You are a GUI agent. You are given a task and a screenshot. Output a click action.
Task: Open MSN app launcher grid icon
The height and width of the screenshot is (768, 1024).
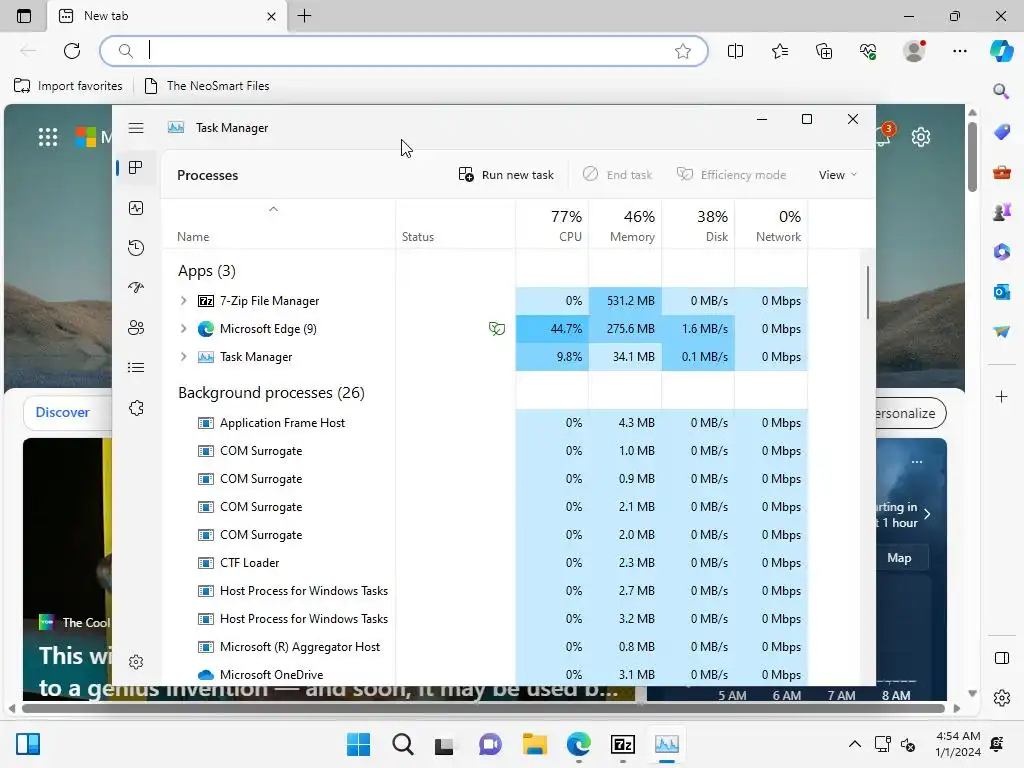[x=48, y=137]
